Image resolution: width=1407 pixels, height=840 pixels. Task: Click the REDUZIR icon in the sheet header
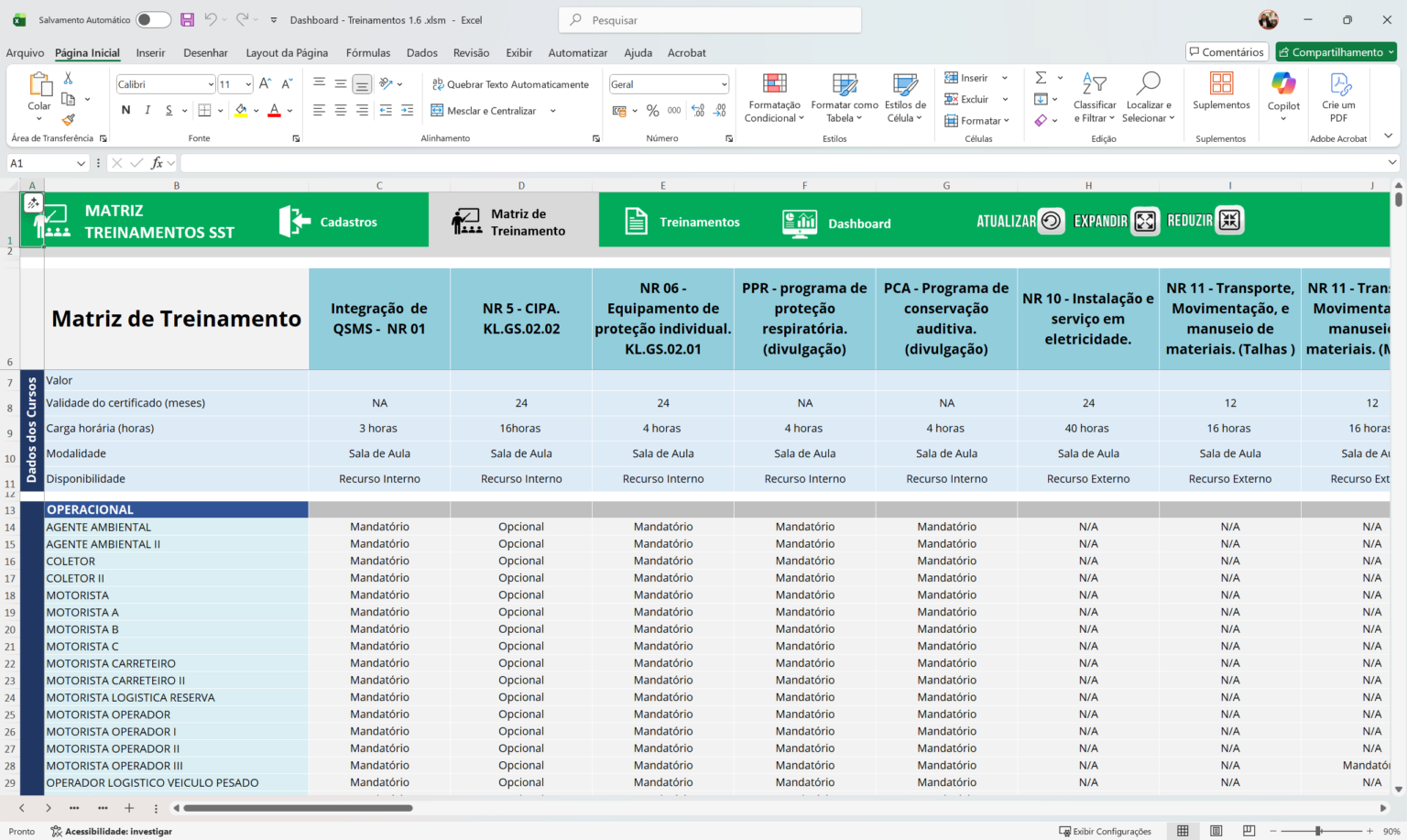pos(1229,220)
